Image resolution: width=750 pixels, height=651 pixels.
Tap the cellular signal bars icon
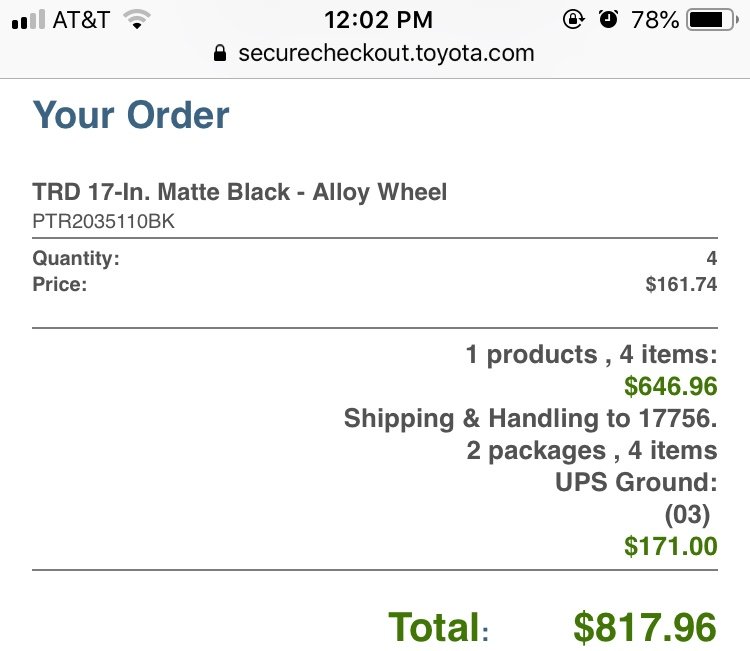(x=28, y=20)
